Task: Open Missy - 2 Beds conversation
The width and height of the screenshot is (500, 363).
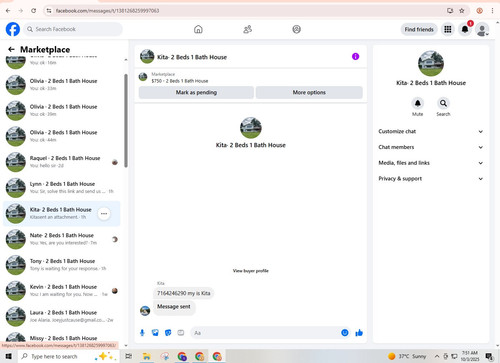Action: 62,336
